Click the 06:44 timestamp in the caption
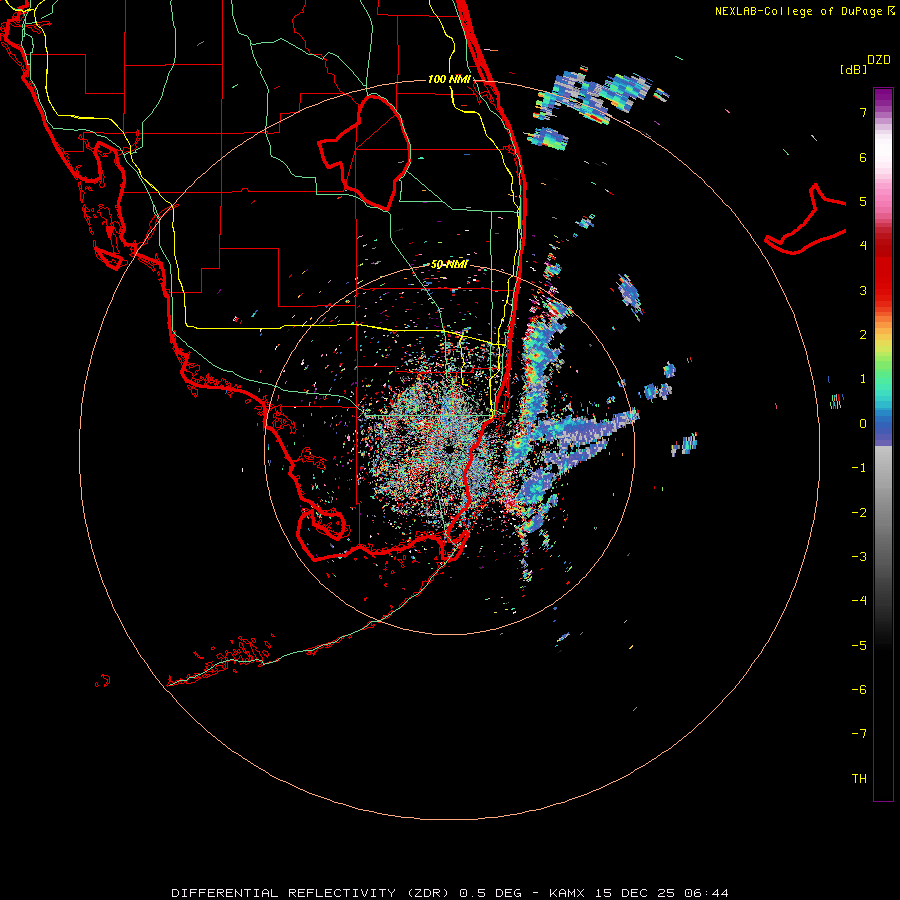Screen dimensions: 900x900 (706, 893)
